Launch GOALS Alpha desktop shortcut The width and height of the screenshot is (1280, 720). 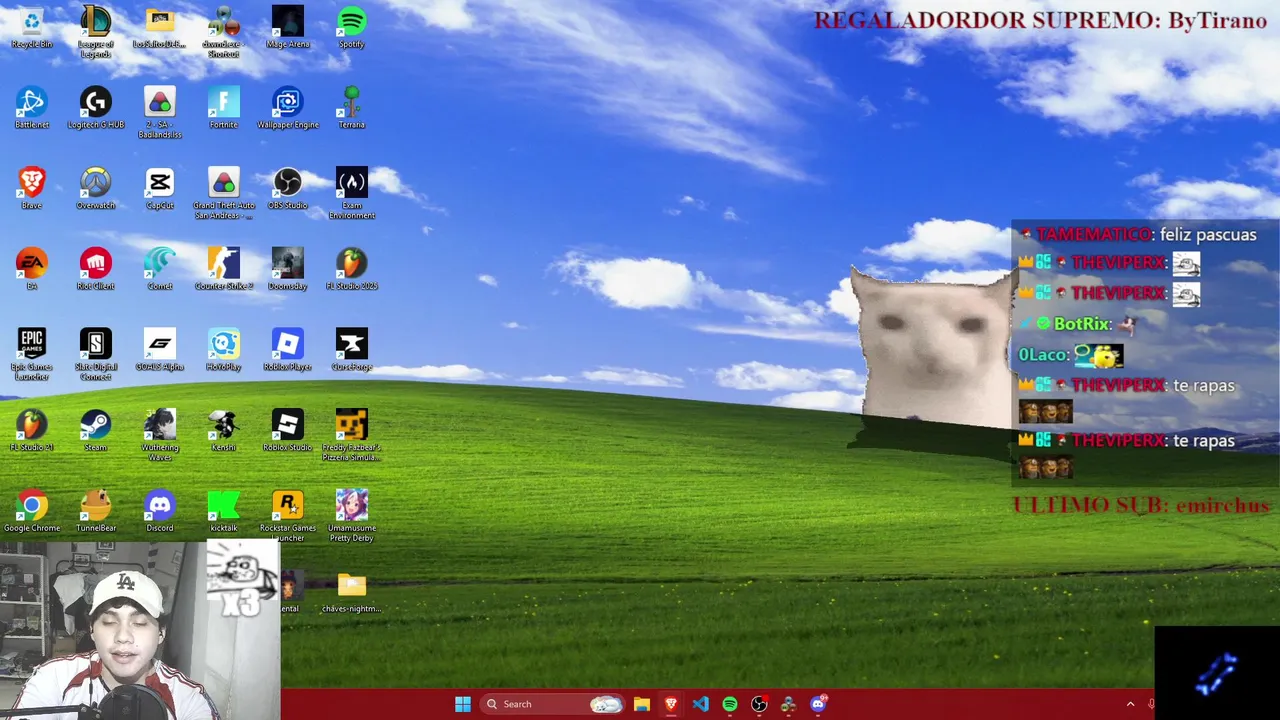pos(160,350)
